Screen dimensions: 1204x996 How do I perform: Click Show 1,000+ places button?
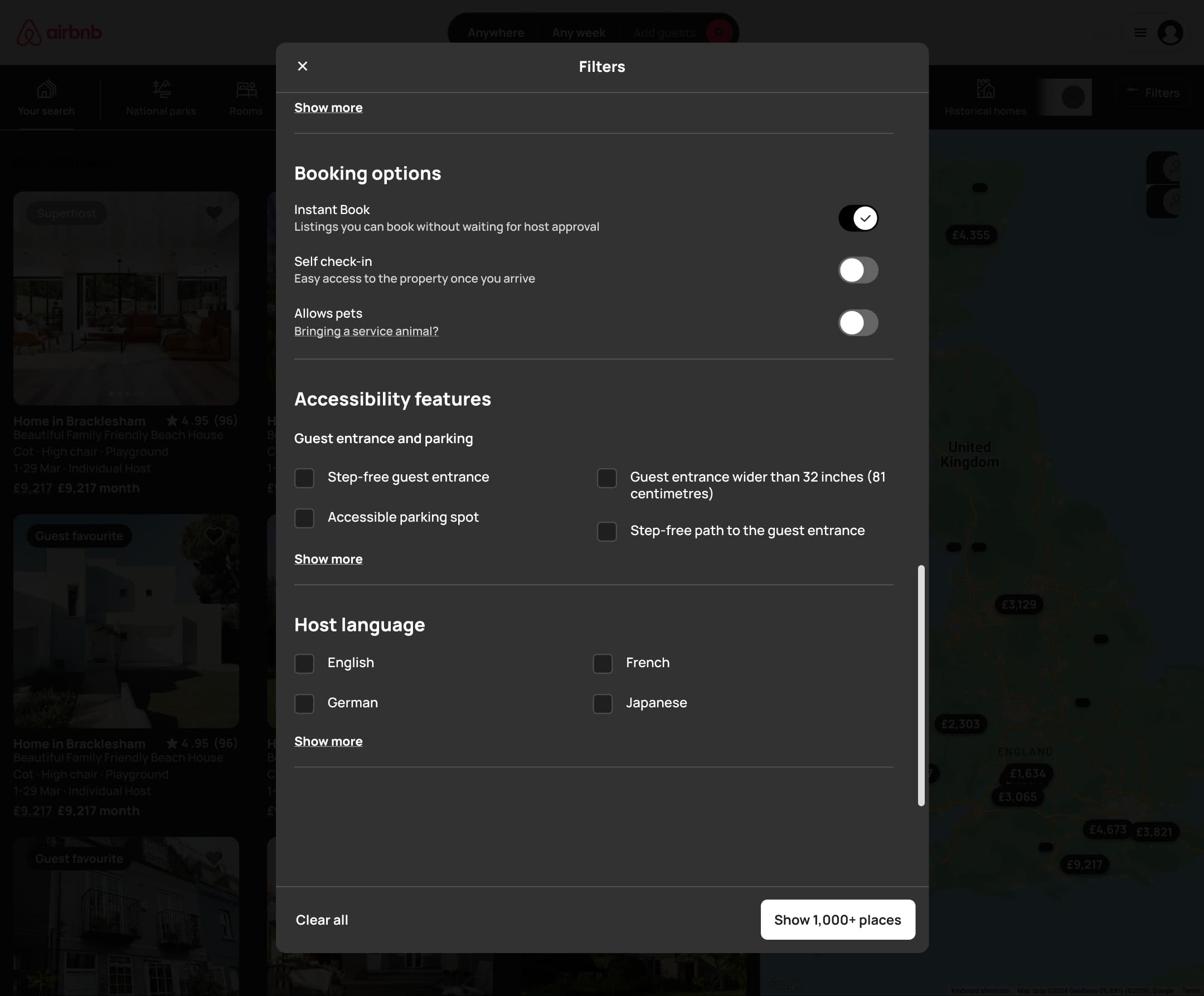tap(838, 920)
